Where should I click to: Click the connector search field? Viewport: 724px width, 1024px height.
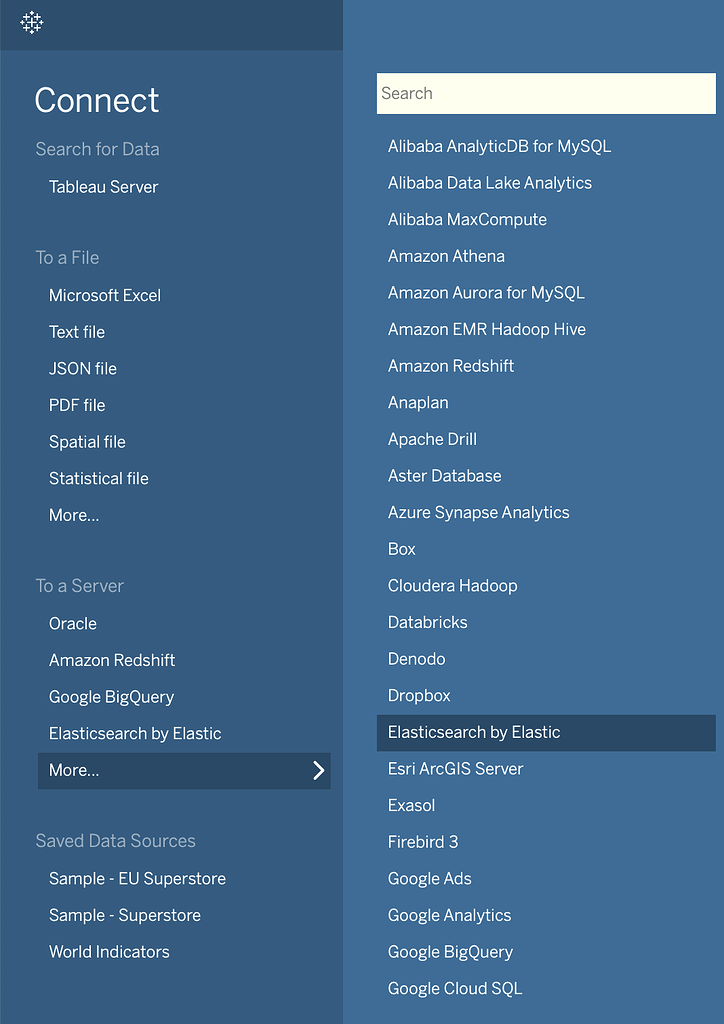point(545,93)
